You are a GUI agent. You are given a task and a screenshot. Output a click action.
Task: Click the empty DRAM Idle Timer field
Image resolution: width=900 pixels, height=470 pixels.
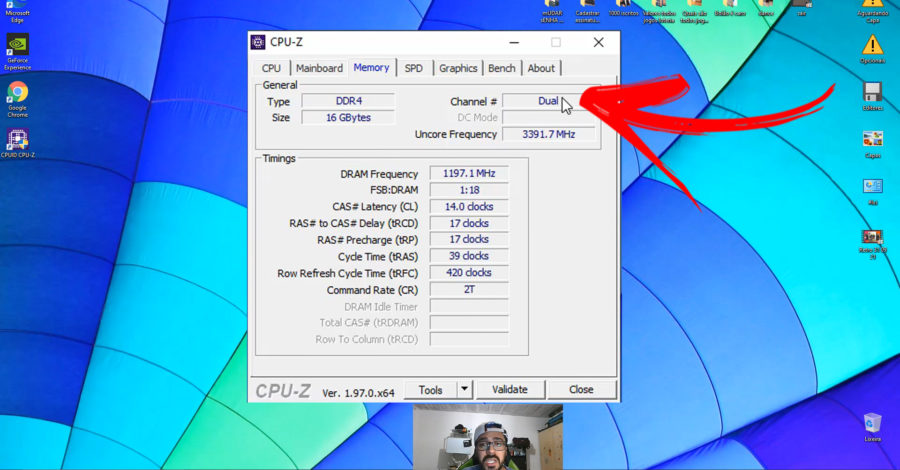pos(469,306)
